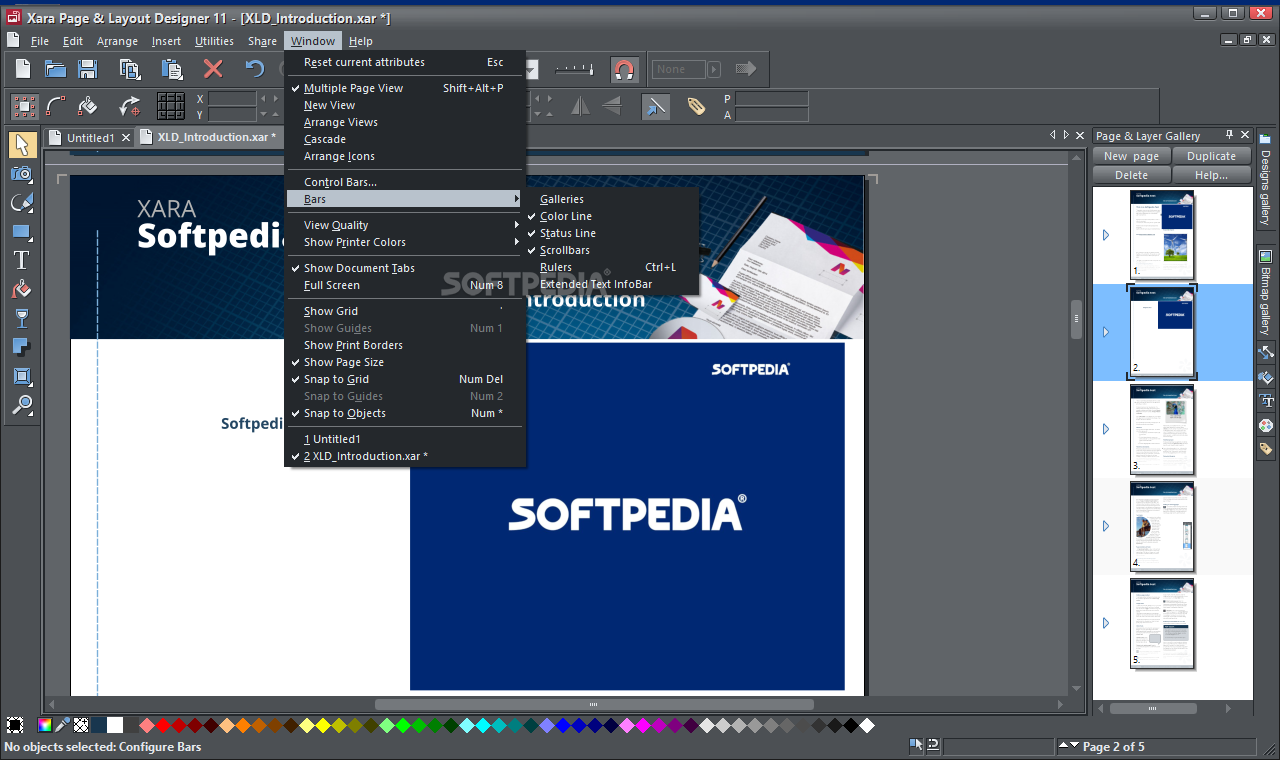Expand the View Quality submenu
The image size is (1280, 760).
click(x=404, y=225)
